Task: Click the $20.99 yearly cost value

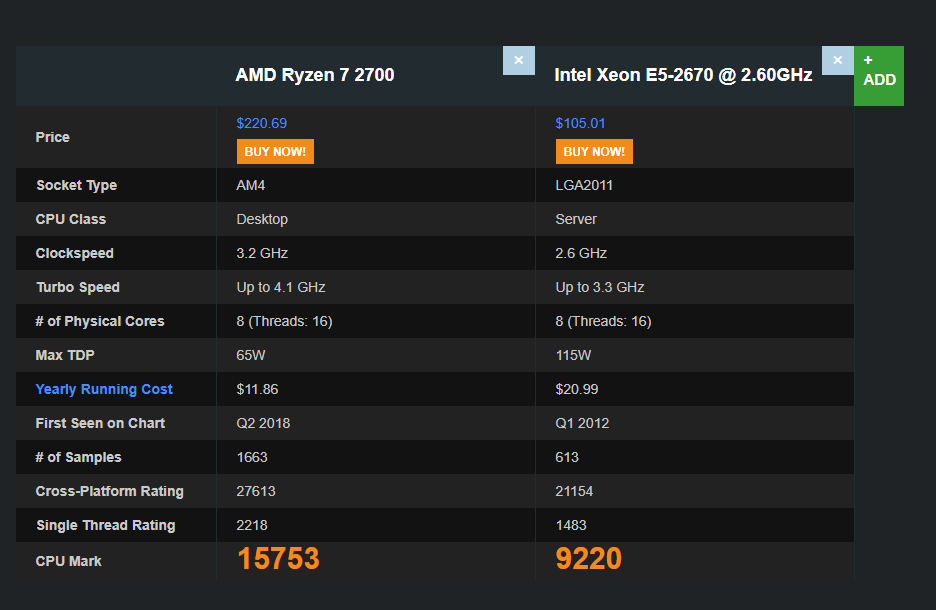Action: [577, 390]
